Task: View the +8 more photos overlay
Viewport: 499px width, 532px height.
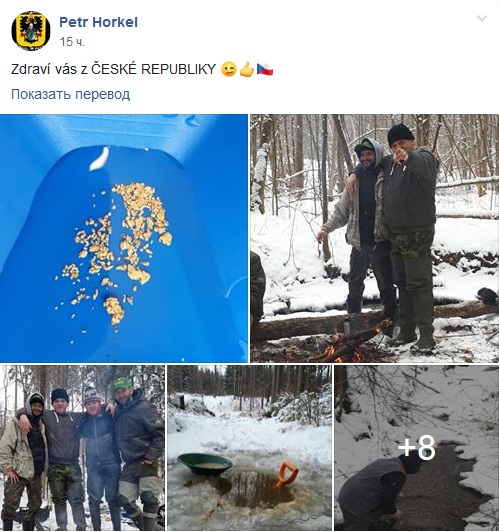Action: point(417,448)
